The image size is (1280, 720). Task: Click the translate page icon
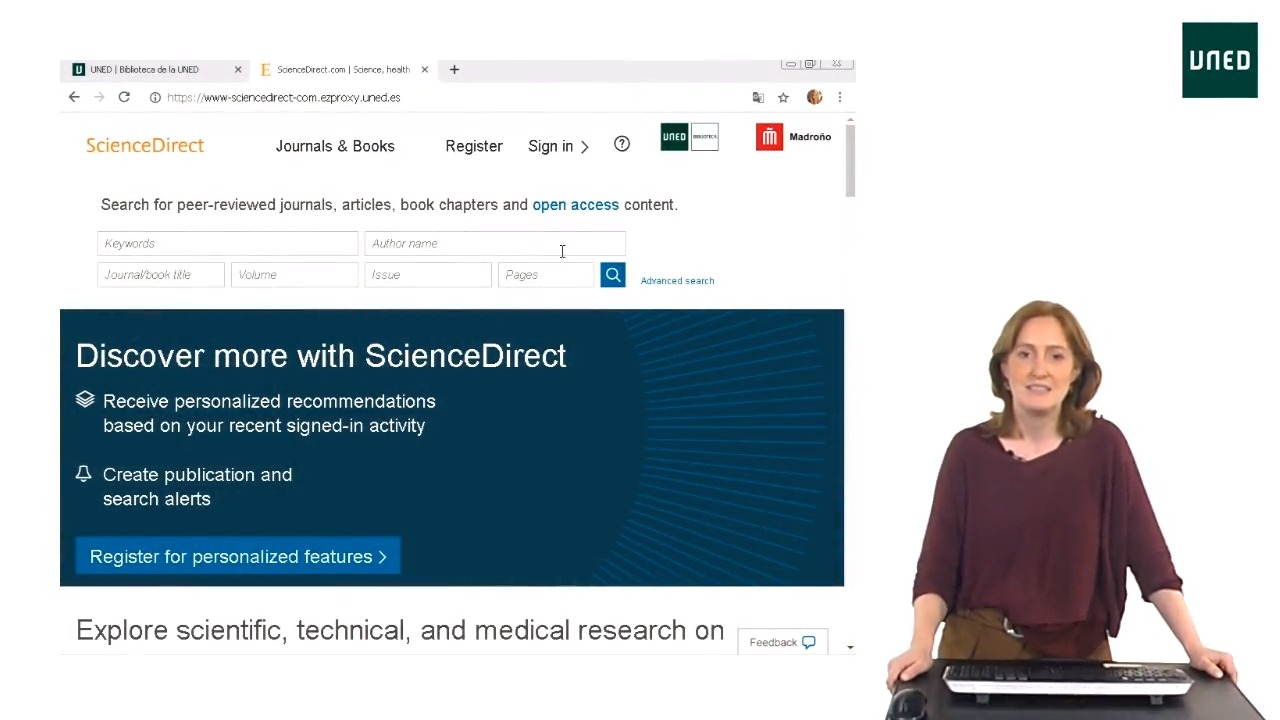(758, 97)
